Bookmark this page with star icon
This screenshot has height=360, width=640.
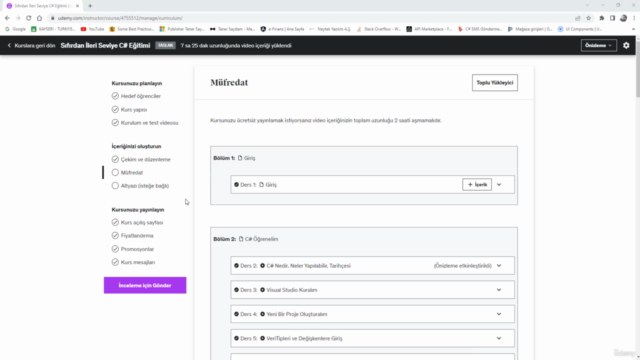click(589, 18)
